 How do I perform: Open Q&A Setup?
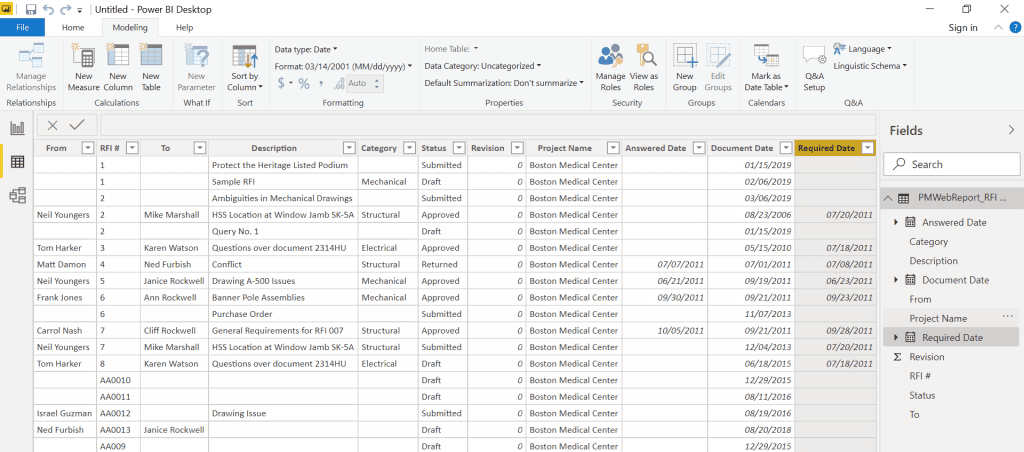[x=814, y=68]
